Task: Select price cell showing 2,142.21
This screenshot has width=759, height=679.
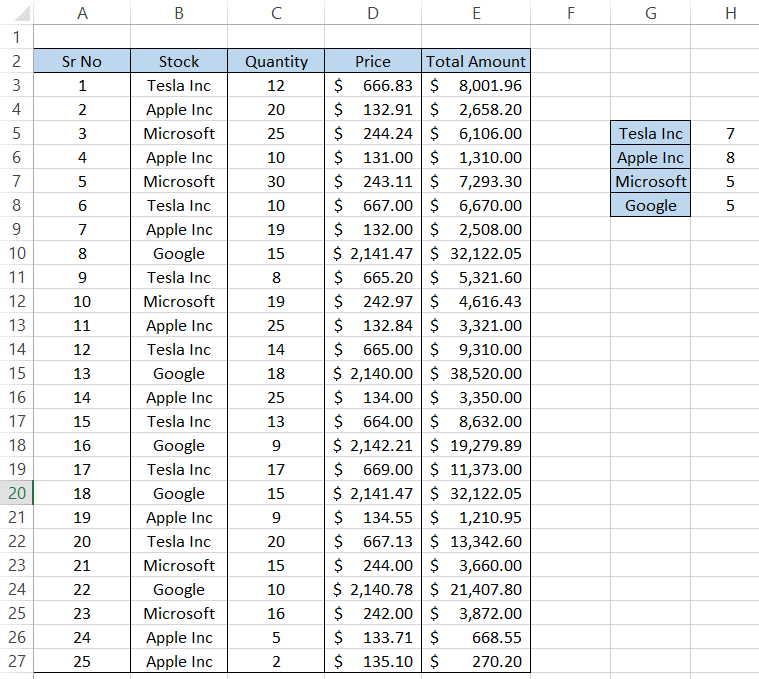Action: click(373, 445)
